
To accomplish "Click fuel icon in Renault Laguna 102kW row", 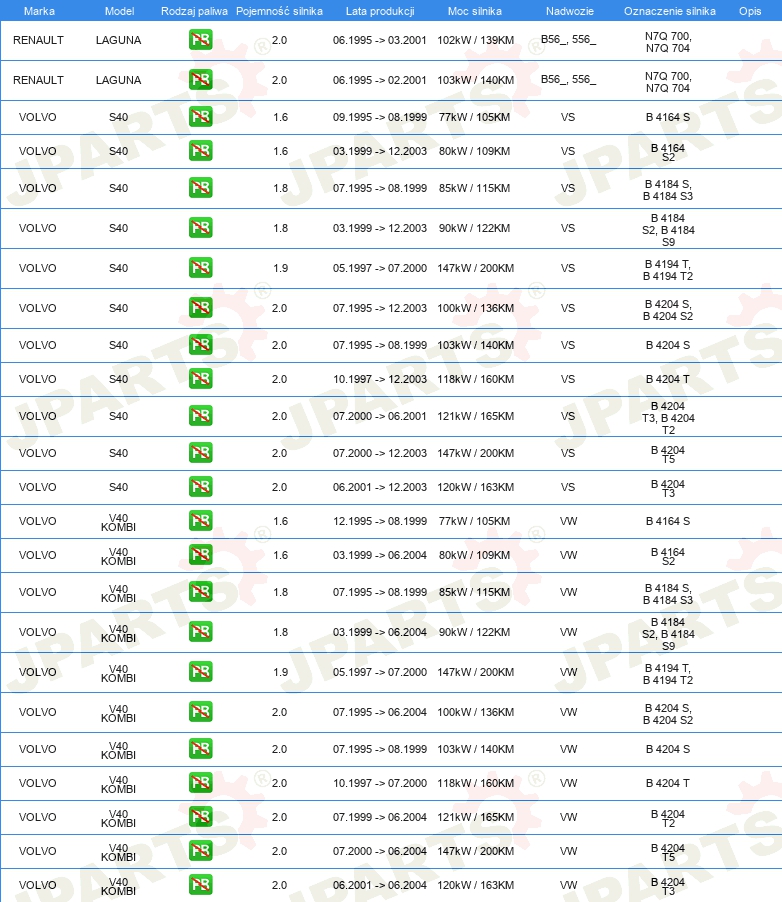I will click(x=200, y=40).
